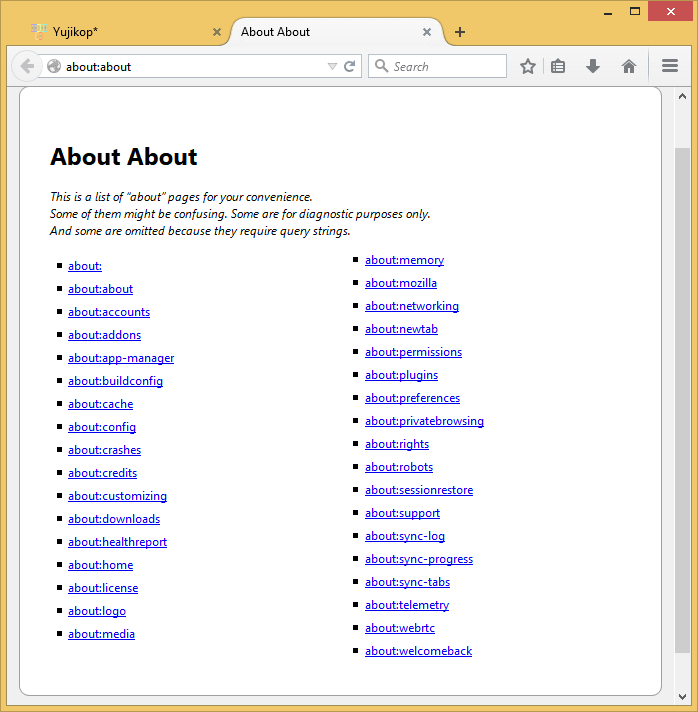Click the search magnifier icon
This screenshot has height=712, width=698.
click(x=381, y=66)
